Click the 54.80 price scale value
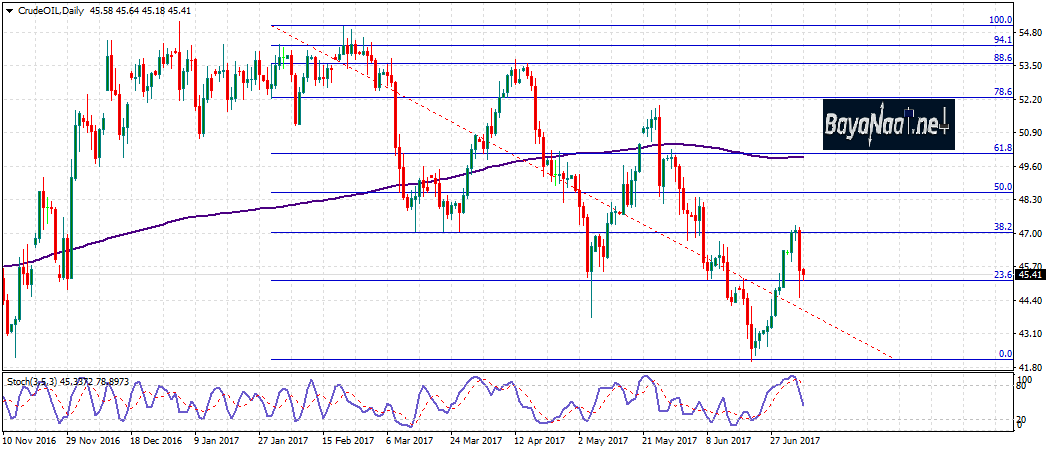Screen dimensions: 1053x452 [x=1030, y=33]
